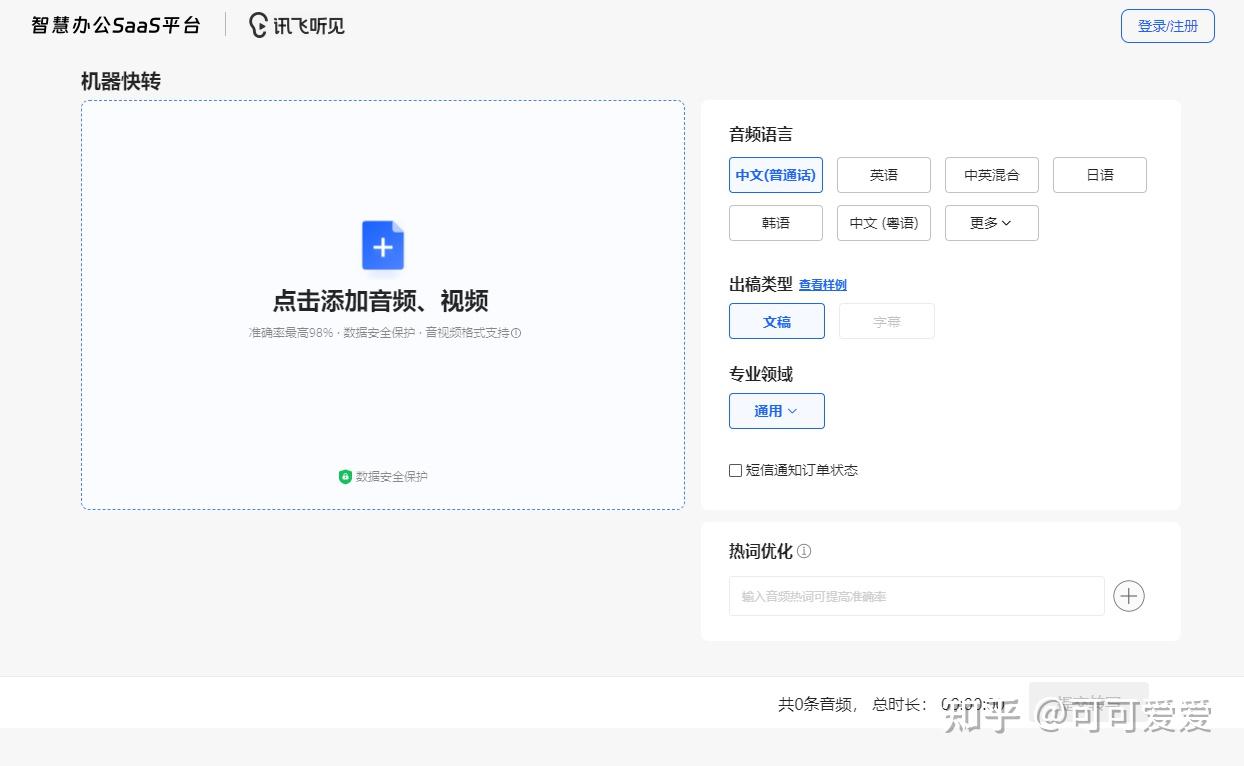Tick the 短信通知订单状态 checkbox
This screenshot has width=1244, height=766.
pos(735,470)
